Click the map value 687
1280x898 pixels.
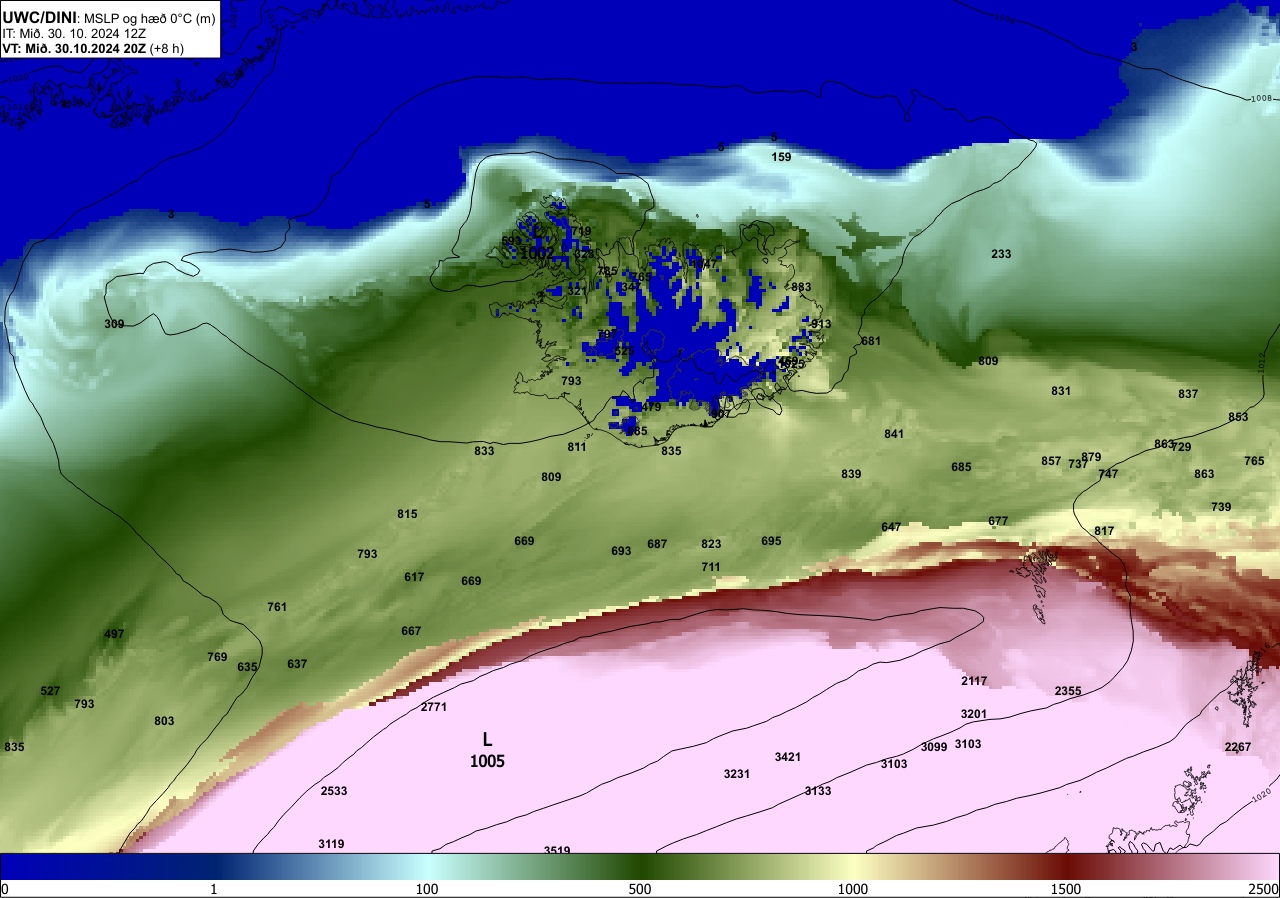coord(657,544)
